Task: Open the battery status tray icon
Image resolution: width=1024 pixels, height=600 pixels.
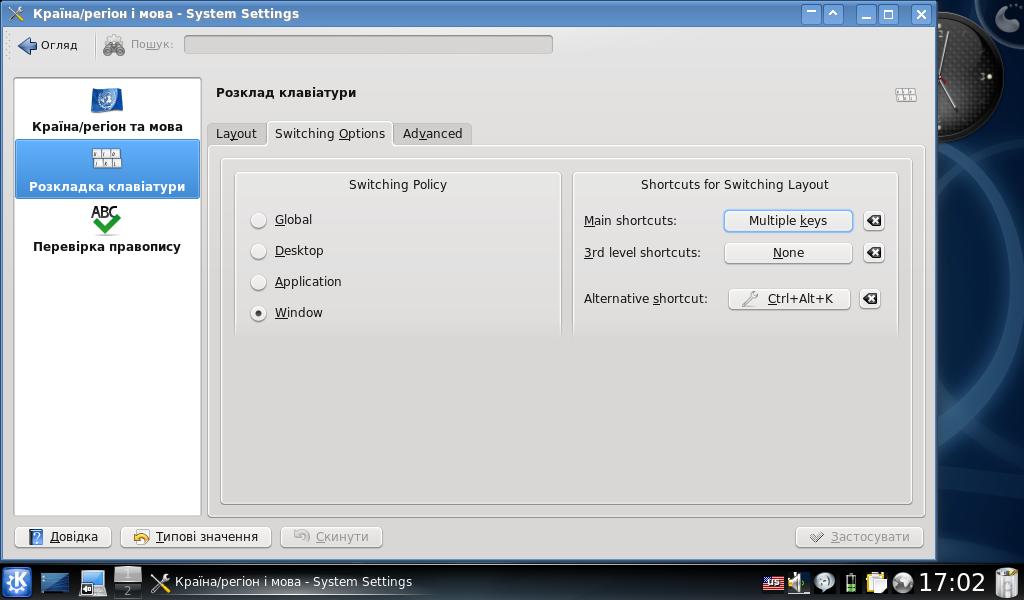Action: [851, 582]
